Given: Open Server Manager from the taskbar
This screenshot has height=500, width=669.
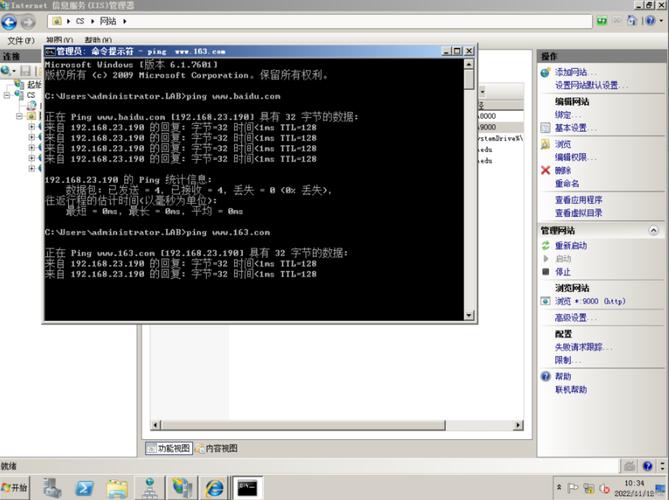Looking at the screenshot, I should click(52, 488).
